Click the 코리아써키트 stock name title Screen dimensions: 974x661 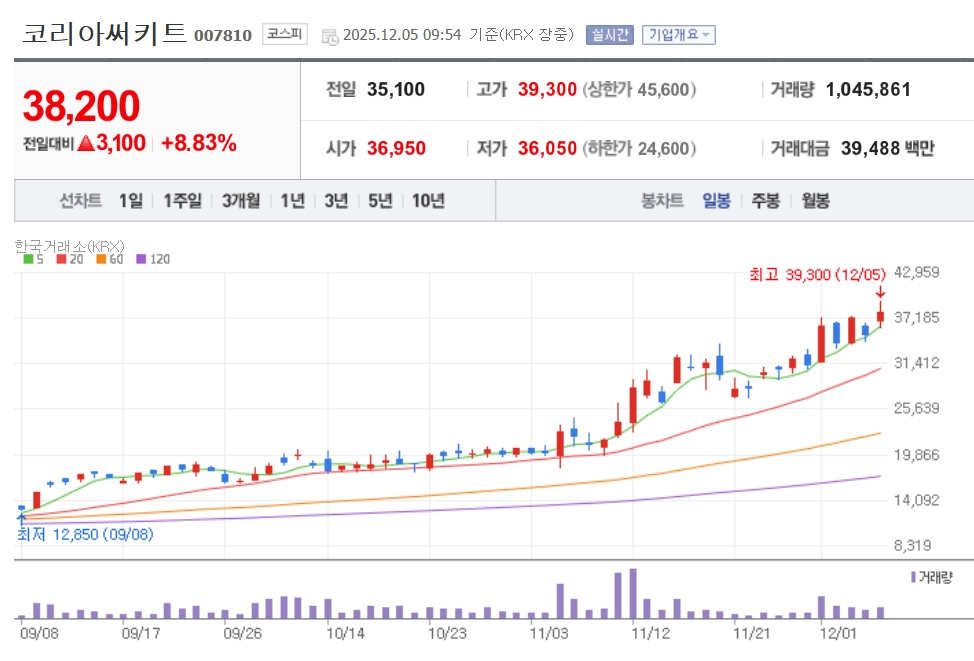(104, 34)
